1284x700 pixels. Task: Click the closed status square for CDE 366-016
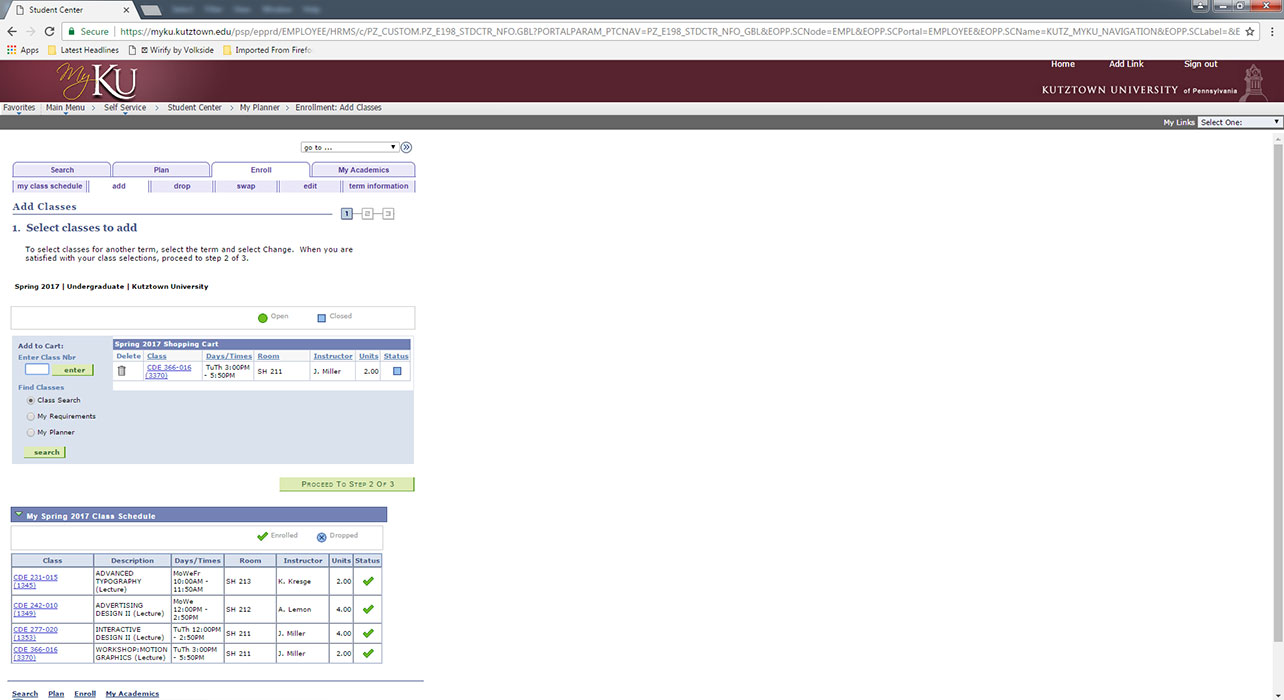(396, 371)
